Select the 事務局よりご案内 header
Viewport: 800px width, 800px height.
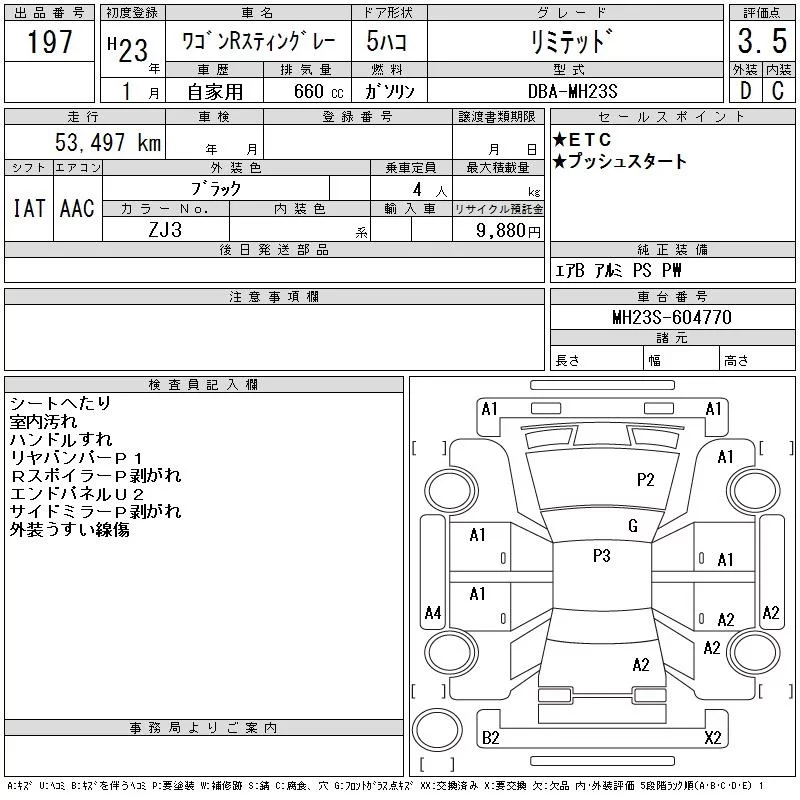203,728
